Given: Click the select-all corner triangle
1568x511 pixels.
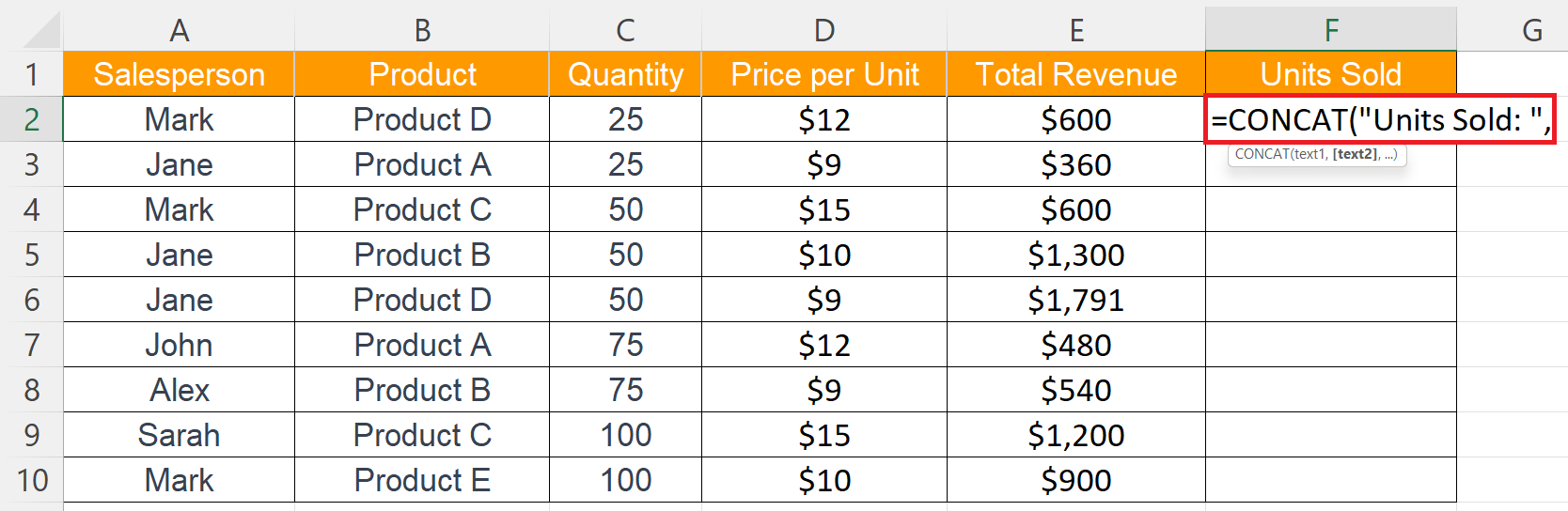Looking at the screenshot, I should [x=42, y=31].
